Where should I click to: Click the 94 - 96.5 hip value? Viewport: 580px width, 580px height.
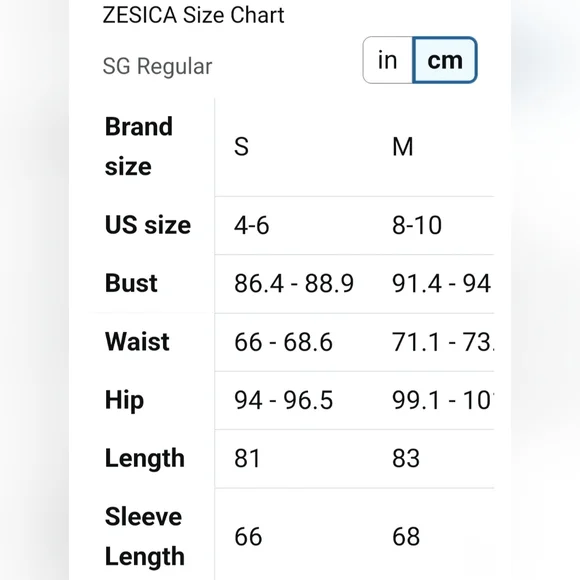(284, 400)
